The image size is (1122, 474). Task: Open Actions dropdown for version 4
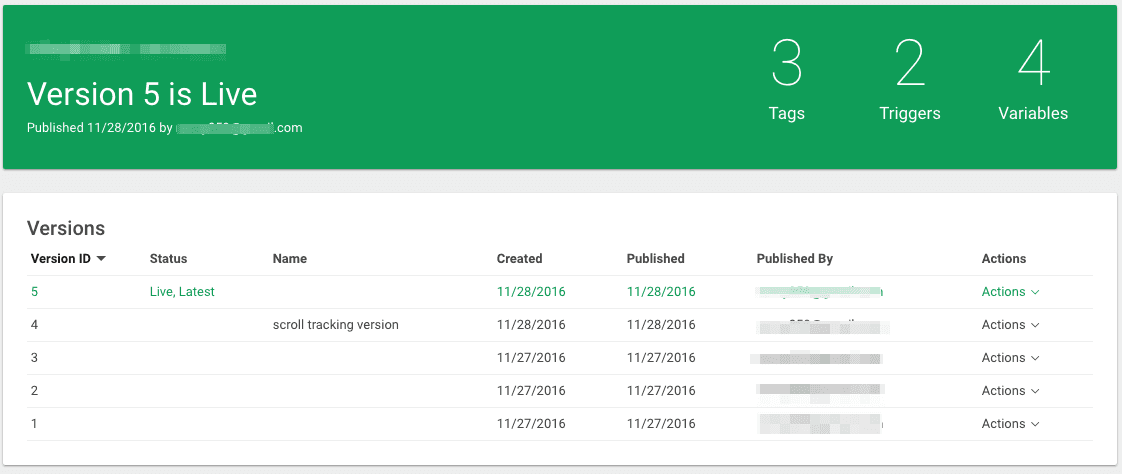point(1010,324)
